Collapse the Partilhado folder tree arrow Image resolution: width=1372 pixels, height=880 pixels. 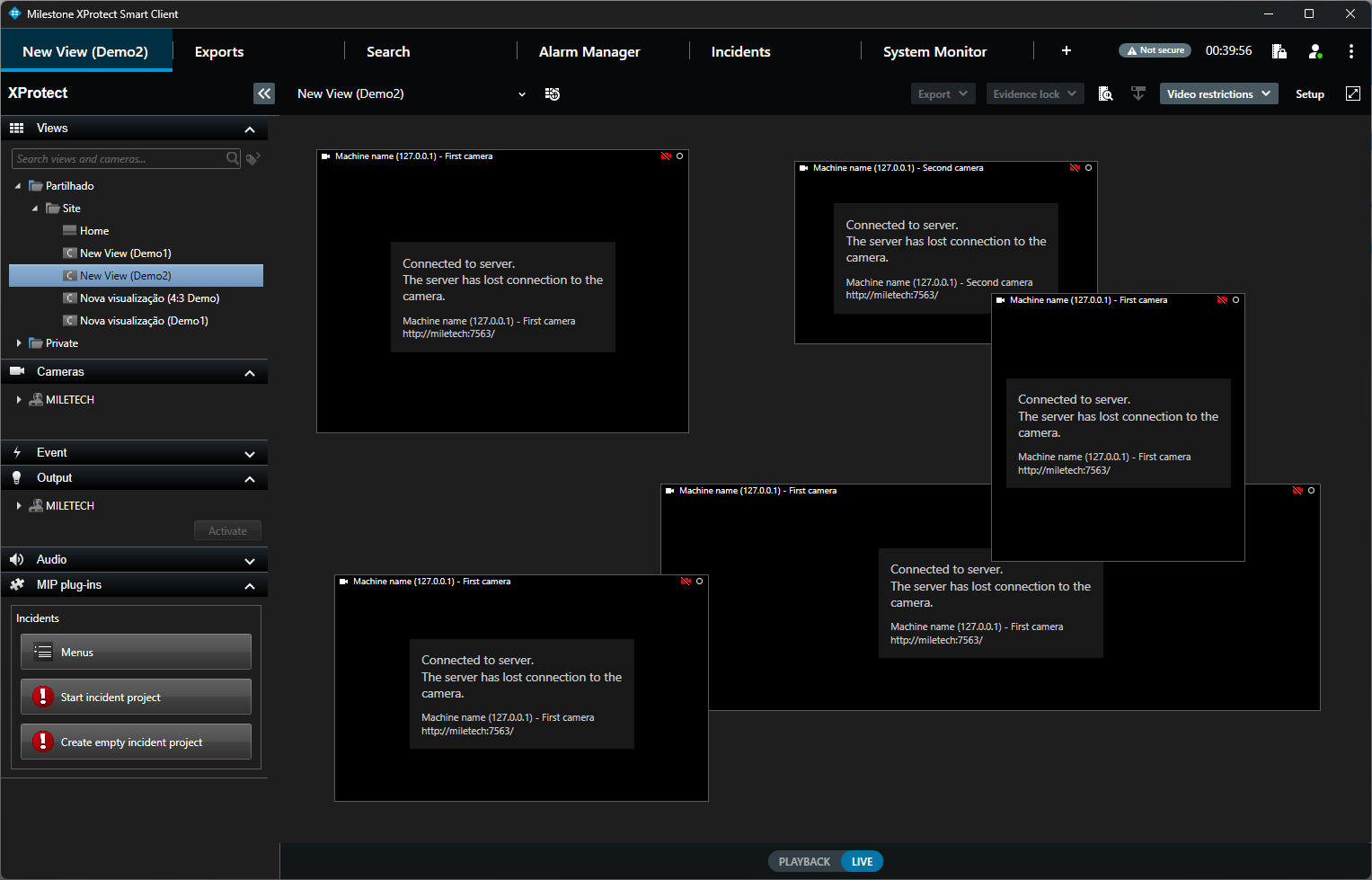pyautogui.click(x=18, y=186)
